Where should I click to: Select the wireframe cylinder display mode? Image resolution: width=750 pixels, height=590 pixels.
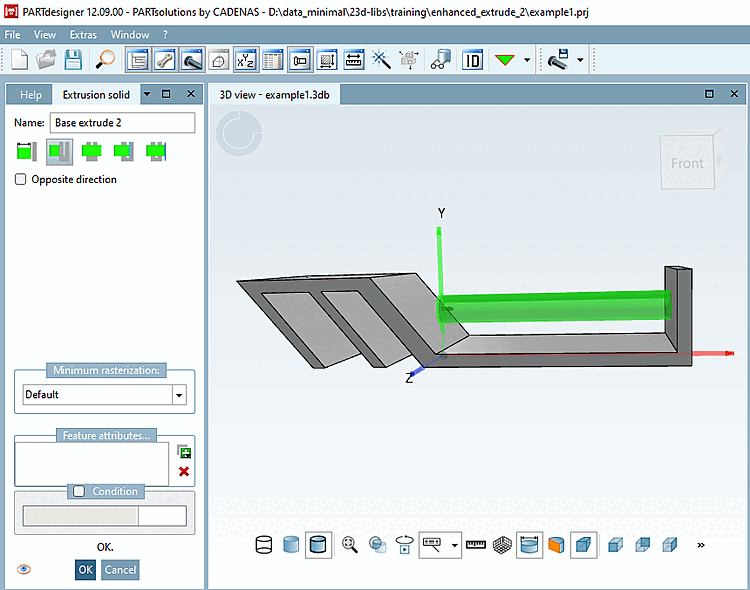point(265,544)
